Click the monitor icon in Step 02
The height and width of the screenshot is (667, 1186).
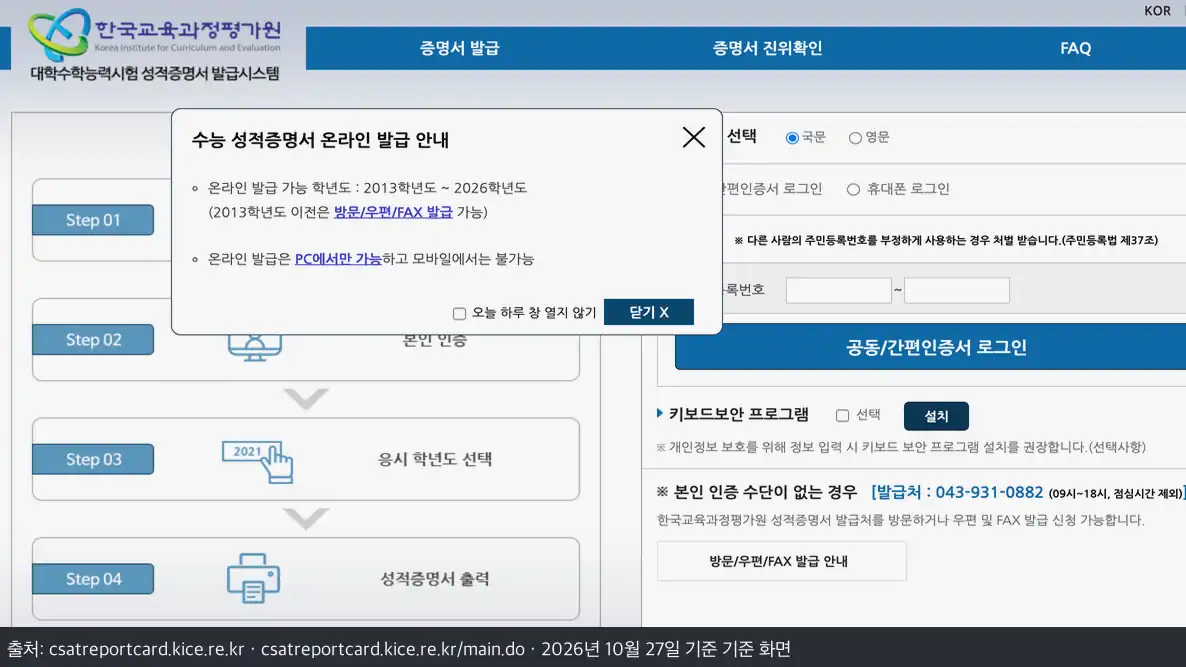pos(255,348)
